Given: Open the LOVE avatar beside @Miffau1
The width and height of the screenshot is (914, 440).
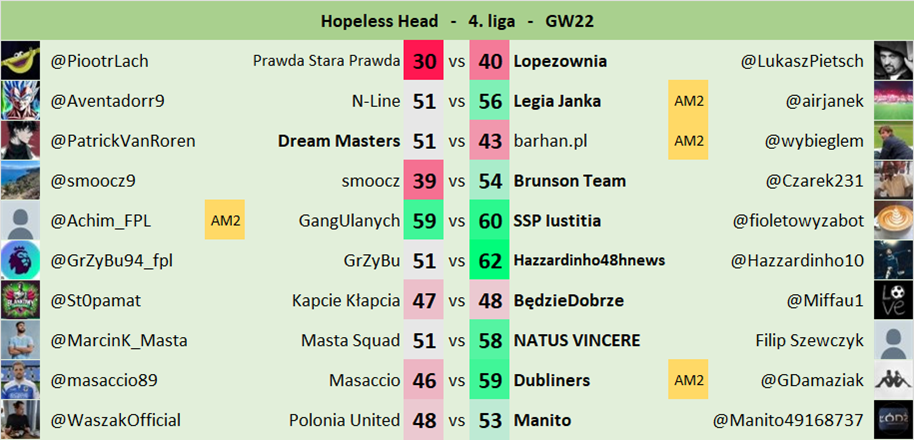Looking at the screenshot, I should 893,301.
